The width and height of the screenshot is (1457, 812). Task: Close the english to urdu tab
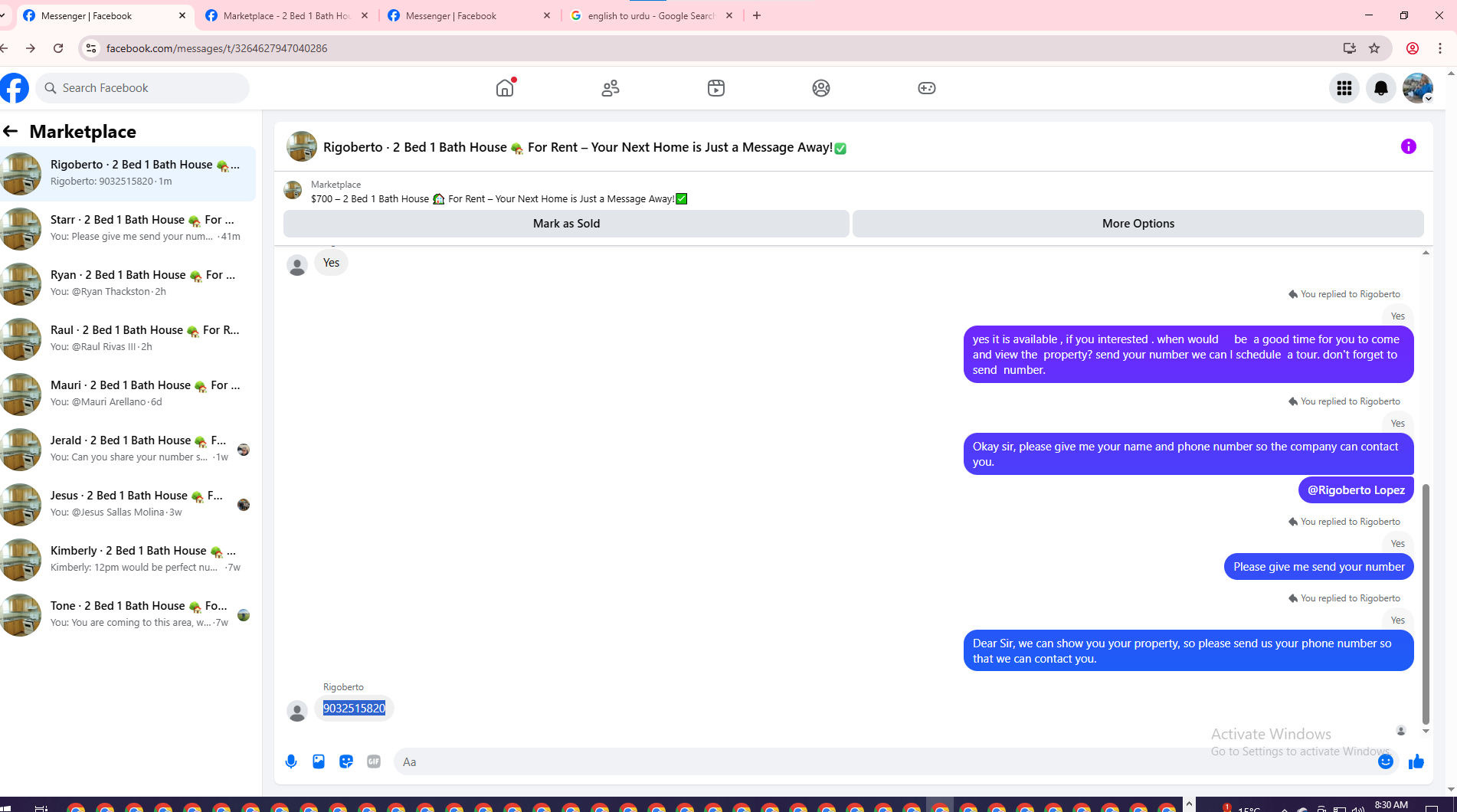click(729, 15)
